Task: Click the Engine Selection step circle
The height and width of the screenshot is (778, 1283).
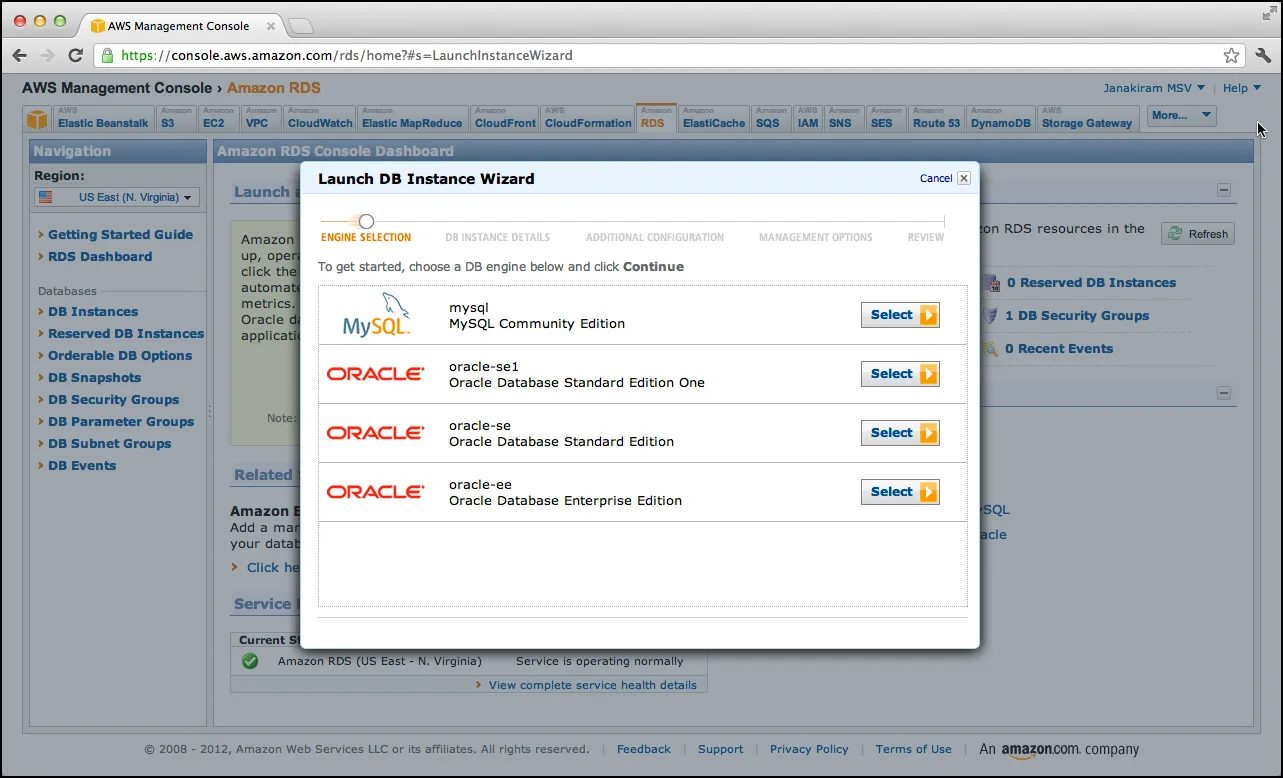Action: coord(366,221)
